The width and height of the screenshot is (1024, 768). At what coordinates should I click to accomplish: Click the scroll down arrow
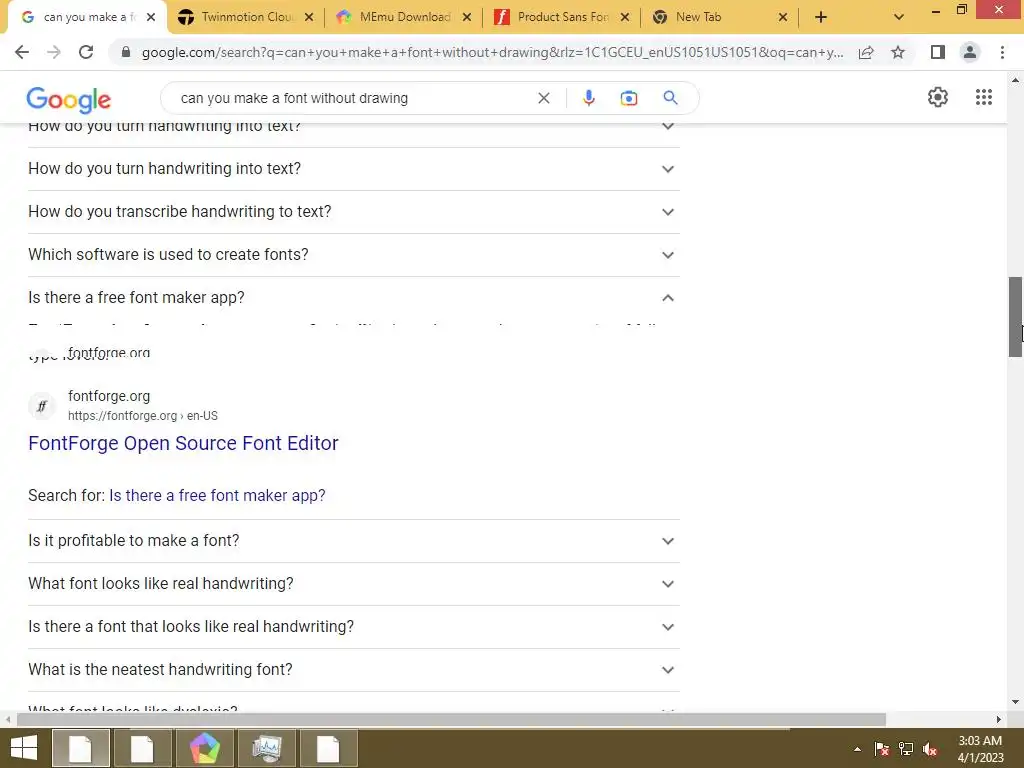(x=1015, y=703)
